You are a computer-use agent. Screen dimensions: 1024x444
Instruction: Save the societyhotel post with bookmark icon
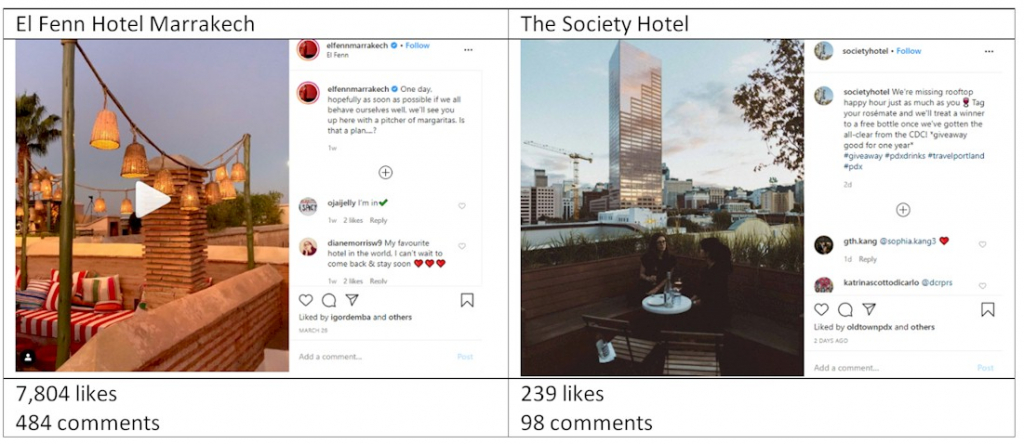point(988,309)
